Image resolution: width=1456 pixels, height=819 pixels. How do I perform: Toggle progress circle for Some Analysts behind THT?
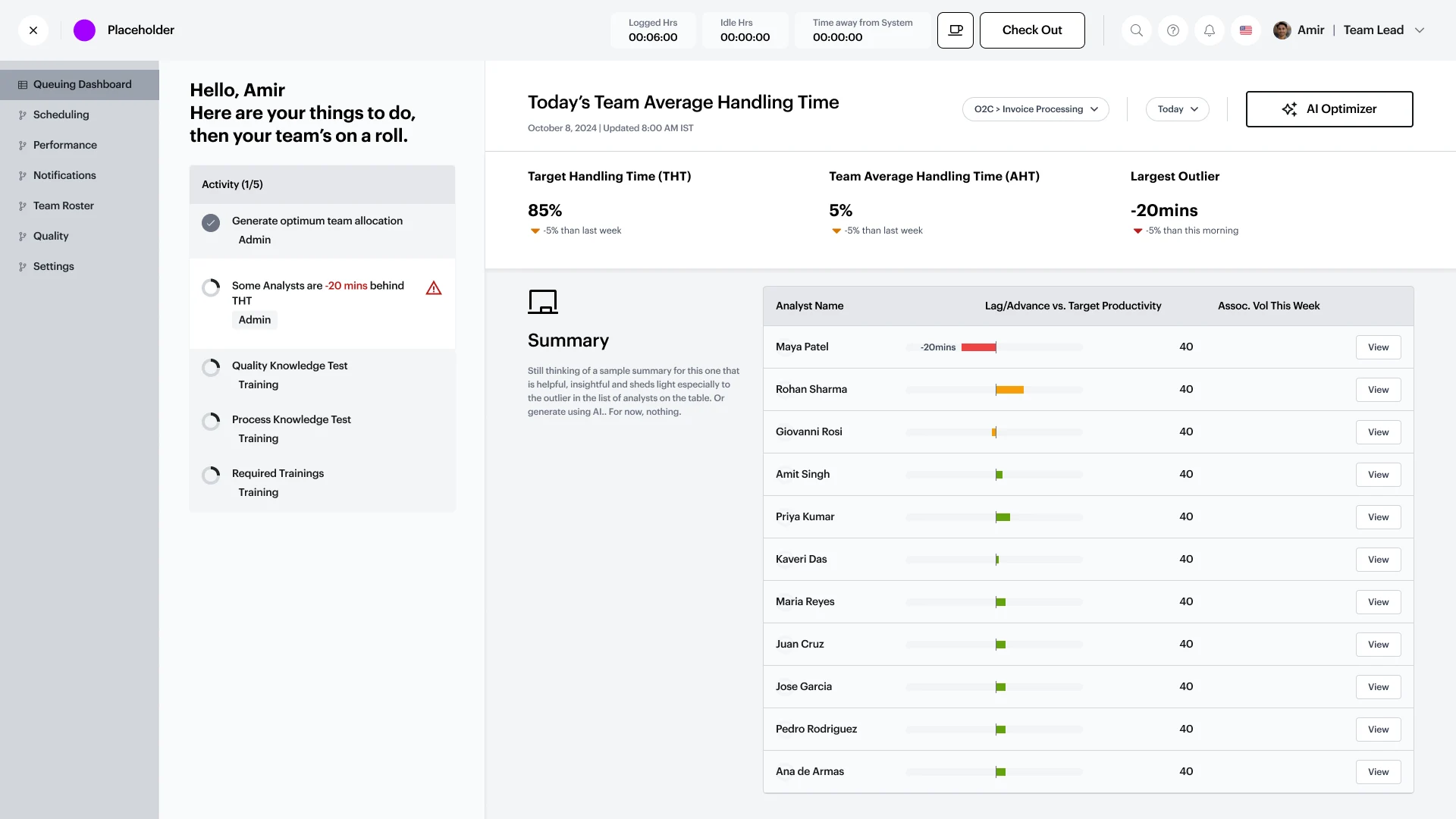(x=211, y=288)
